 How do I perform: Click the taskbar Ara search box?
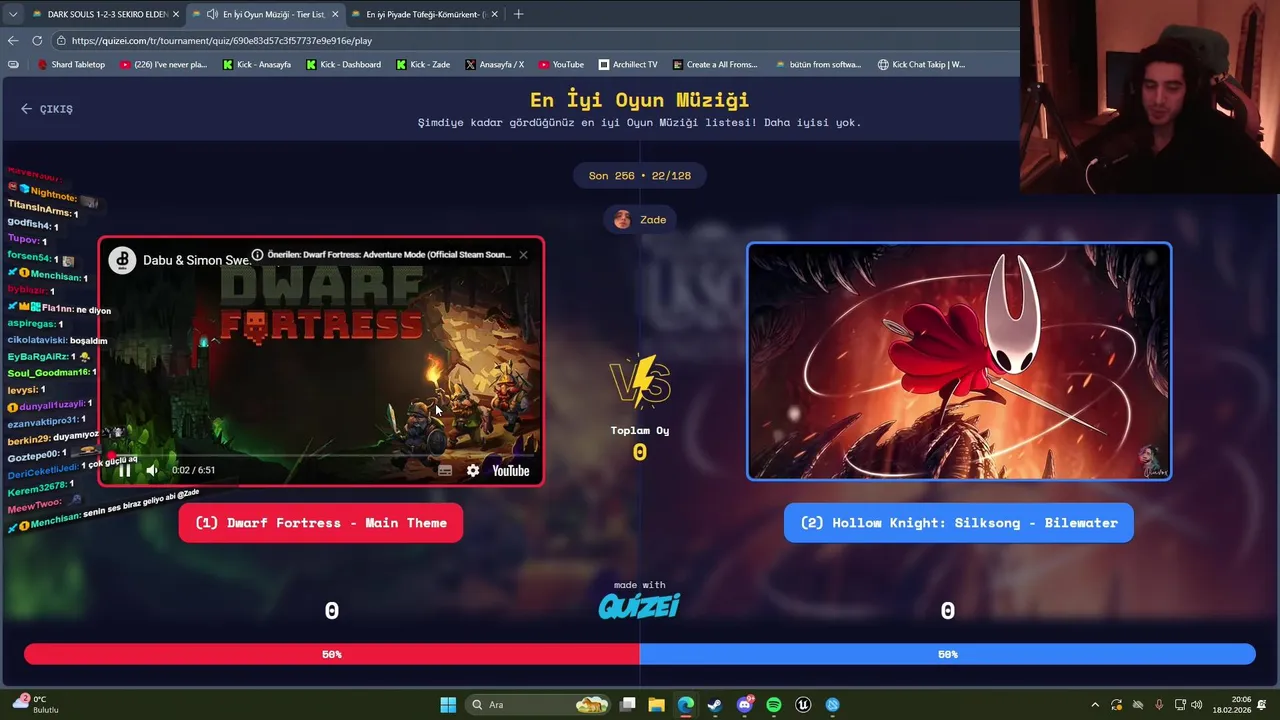click(x=538, y=705)
